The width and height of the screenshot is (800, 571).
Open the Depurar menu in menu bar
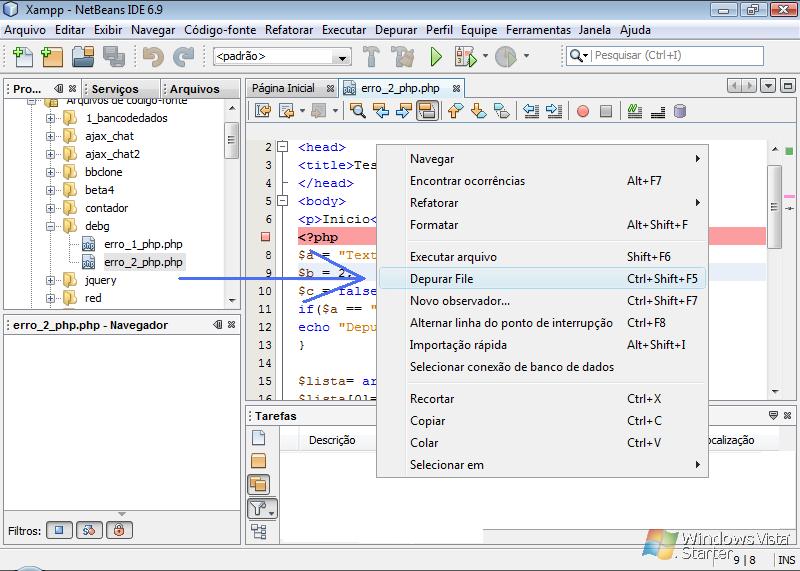tap(396, 30)
